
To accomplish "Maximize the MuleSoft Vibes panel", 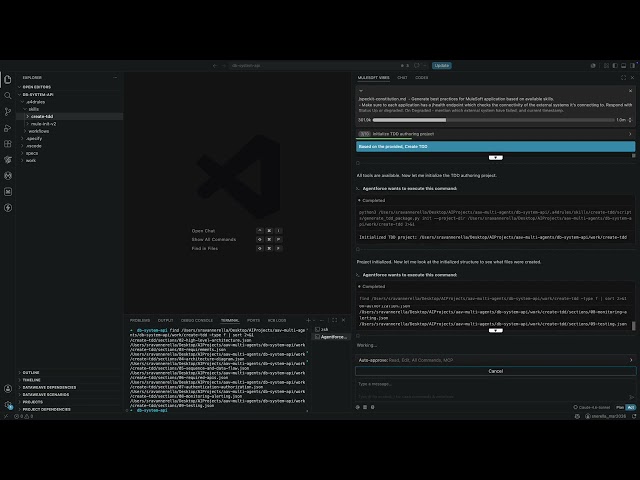I will point(623,78).
